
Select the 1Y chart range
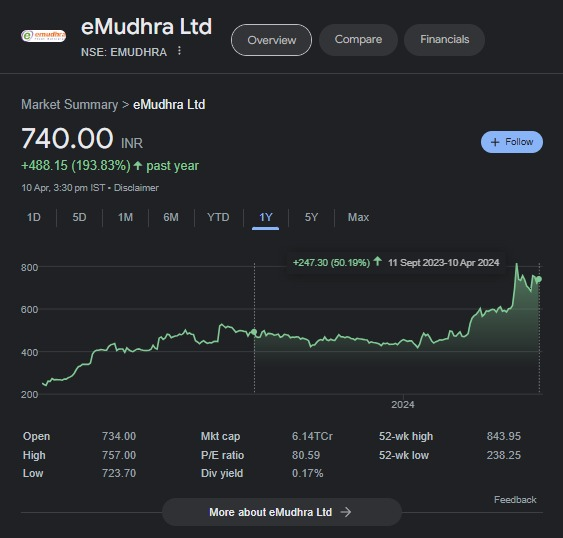266,218
